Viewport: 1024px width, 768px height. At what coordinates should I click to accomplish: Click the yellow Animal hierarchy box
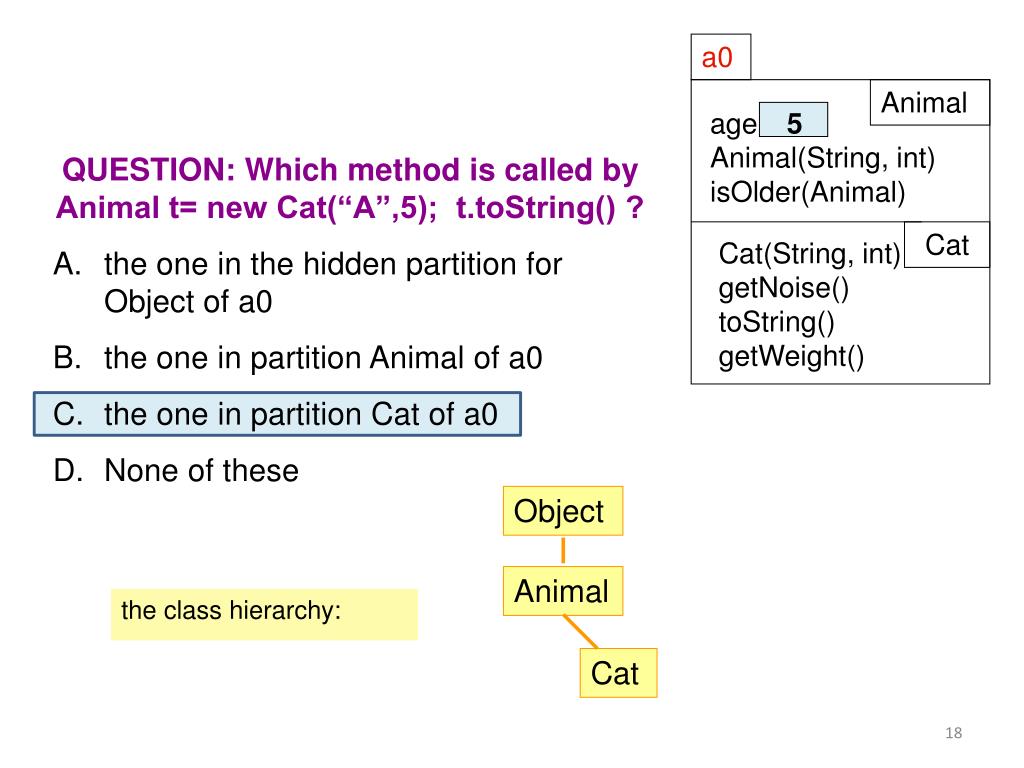563,591
